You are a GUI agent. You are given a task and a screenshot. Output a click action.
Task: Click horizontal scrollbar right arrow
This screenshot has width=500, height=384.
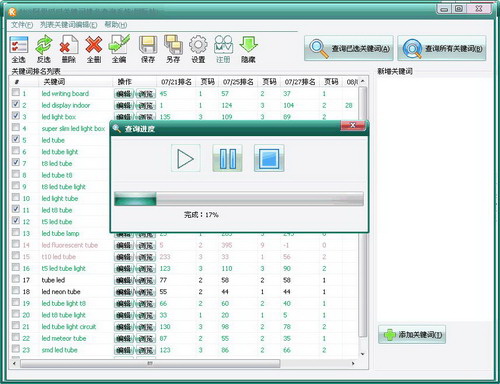click(353, 363)
